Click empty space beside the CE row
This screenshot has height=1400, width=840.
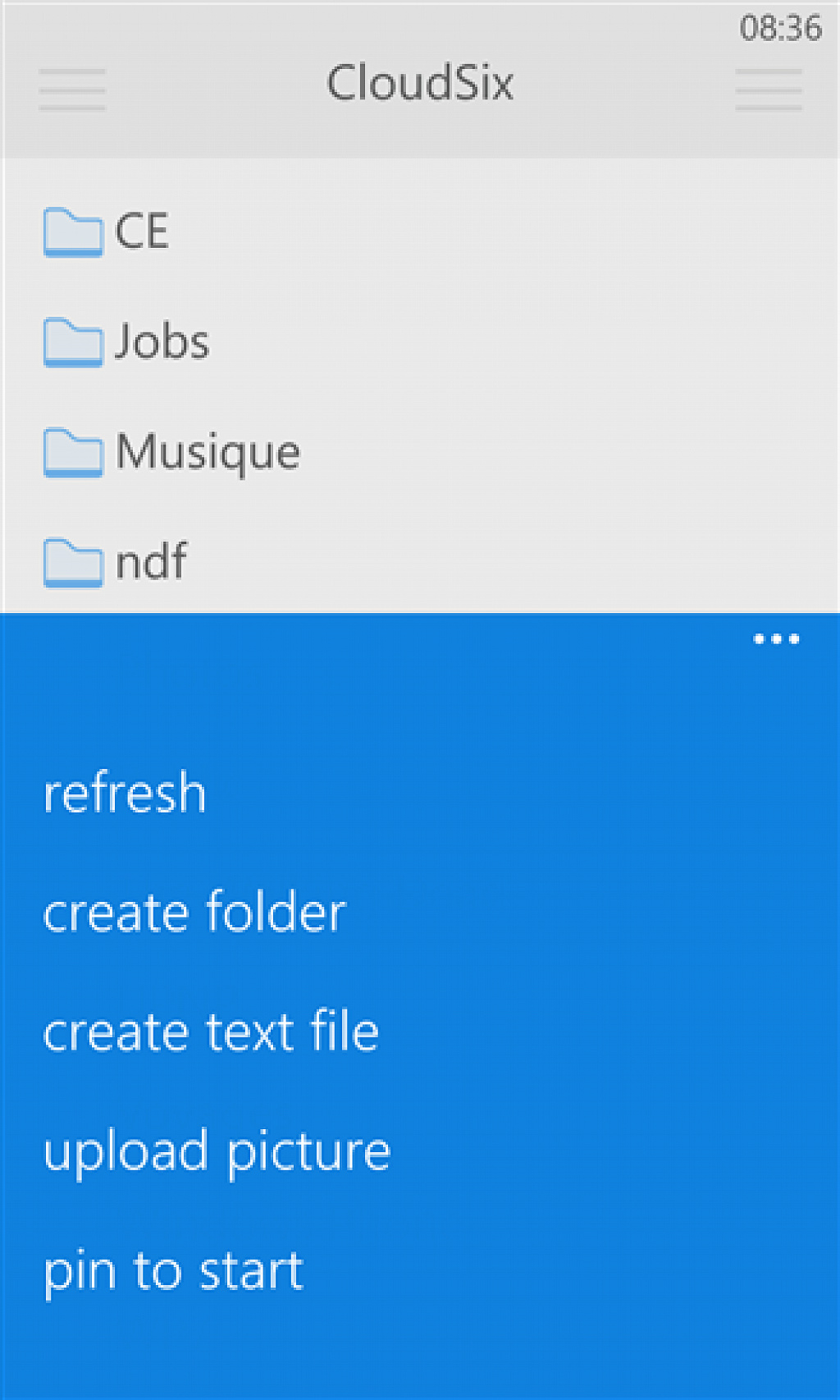pyautogui.click(x=500, y=231)
